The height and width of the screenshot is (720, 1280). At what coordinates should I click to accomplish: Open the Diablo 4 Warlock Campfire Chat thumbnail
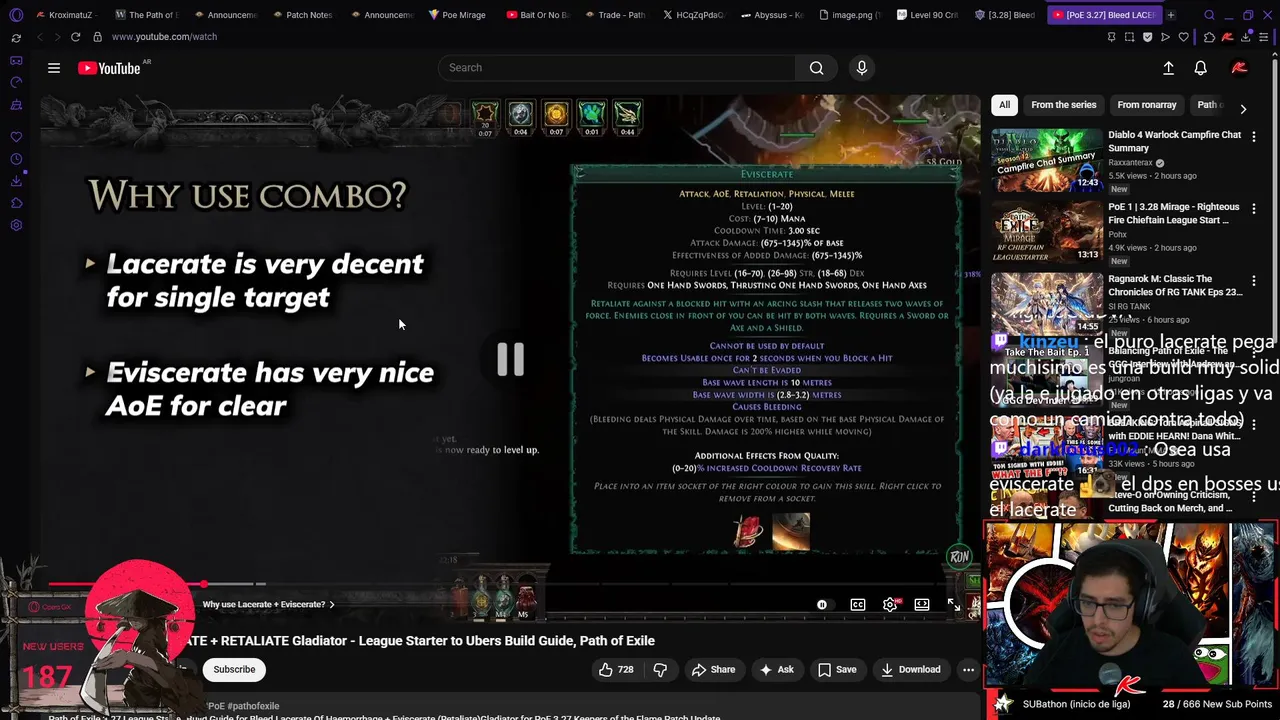coord(1046,159)
